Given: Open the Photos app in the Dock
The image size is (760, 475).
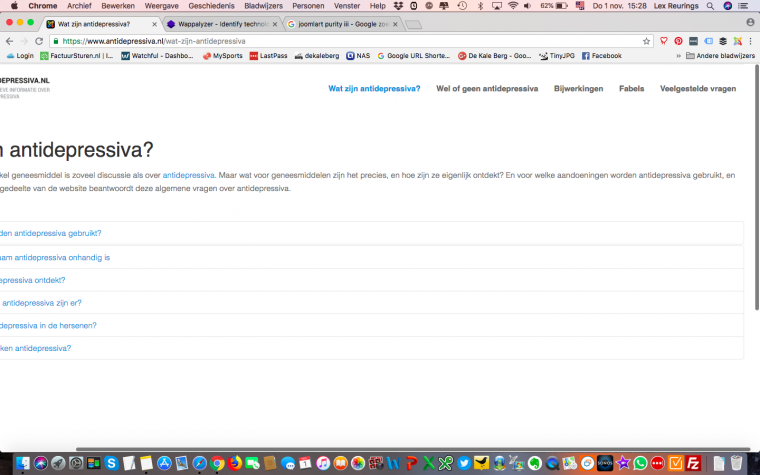Looking at the screenshot, I should click(358, 463).
